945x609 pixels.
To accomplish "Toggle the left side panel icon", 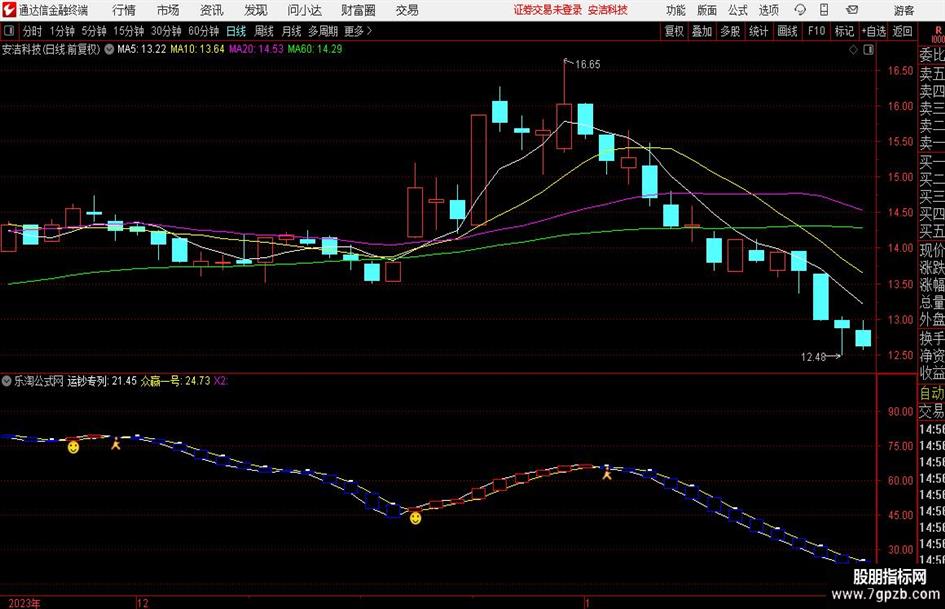I will click(8, 31).
